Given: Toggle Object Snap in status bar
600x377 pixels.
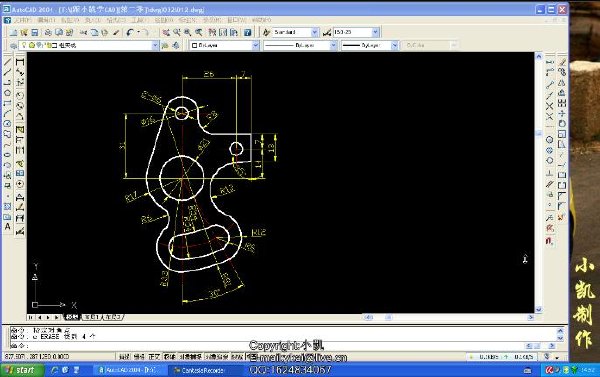Looking at the screenshot, I should tap(191, 357).
